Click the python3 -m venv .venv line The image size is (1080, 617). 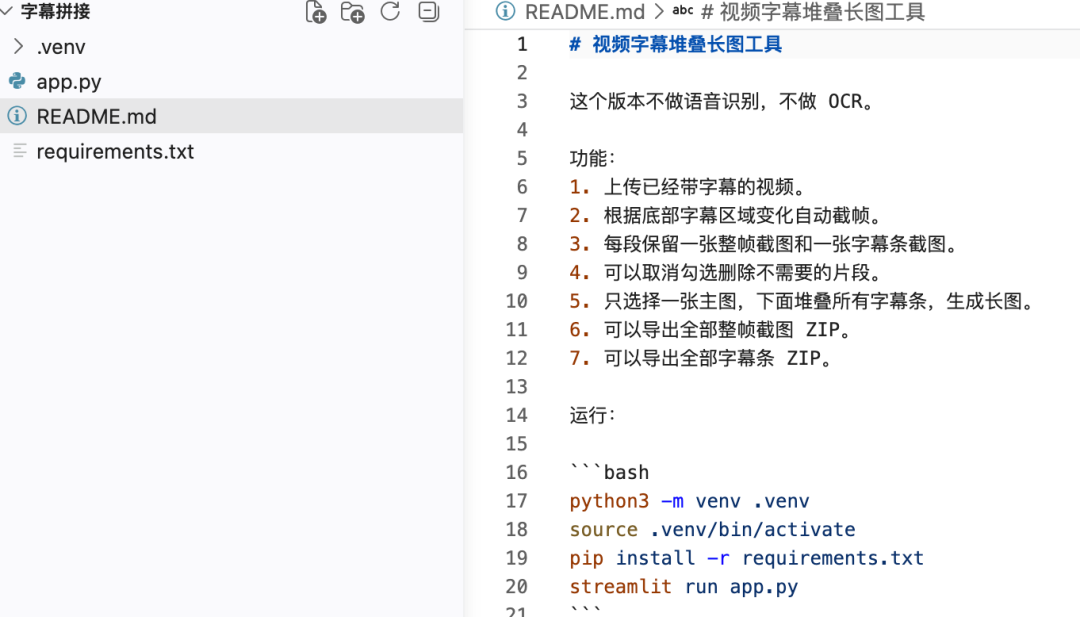(689, 501)
